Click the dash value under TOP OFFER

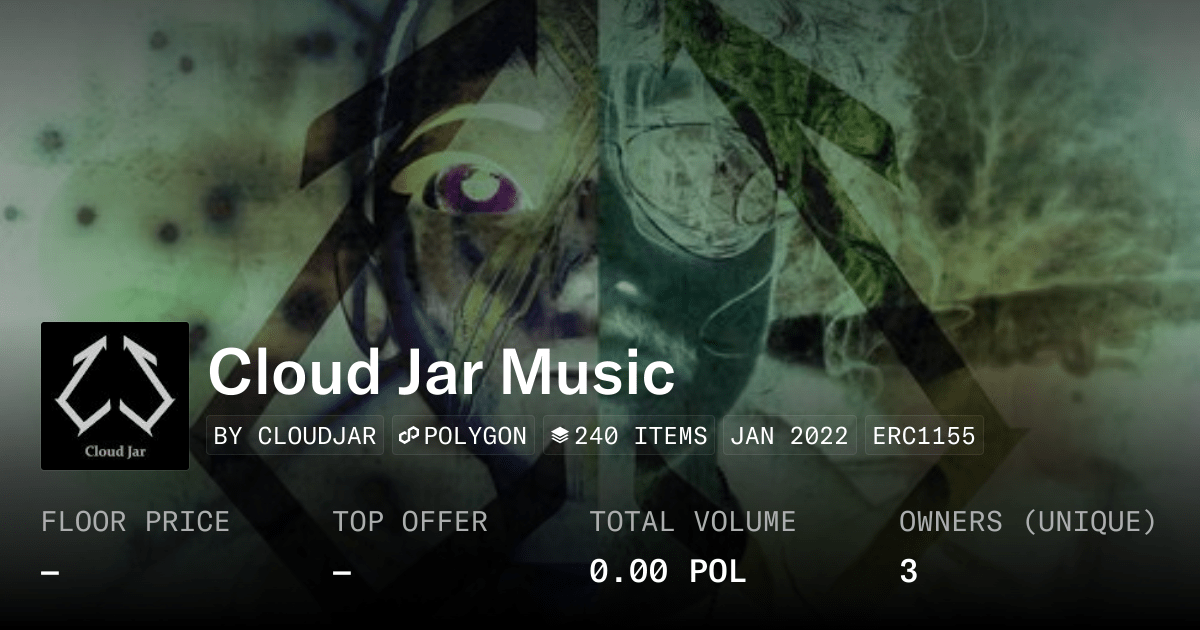coord(342,572)
